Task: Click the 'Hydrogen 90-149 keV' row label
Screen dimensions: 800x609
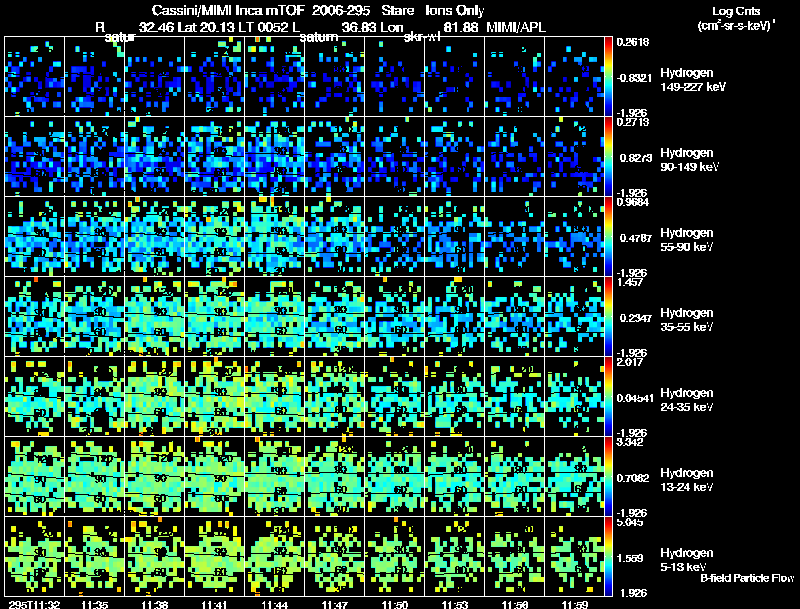Action: click(690, 160)
